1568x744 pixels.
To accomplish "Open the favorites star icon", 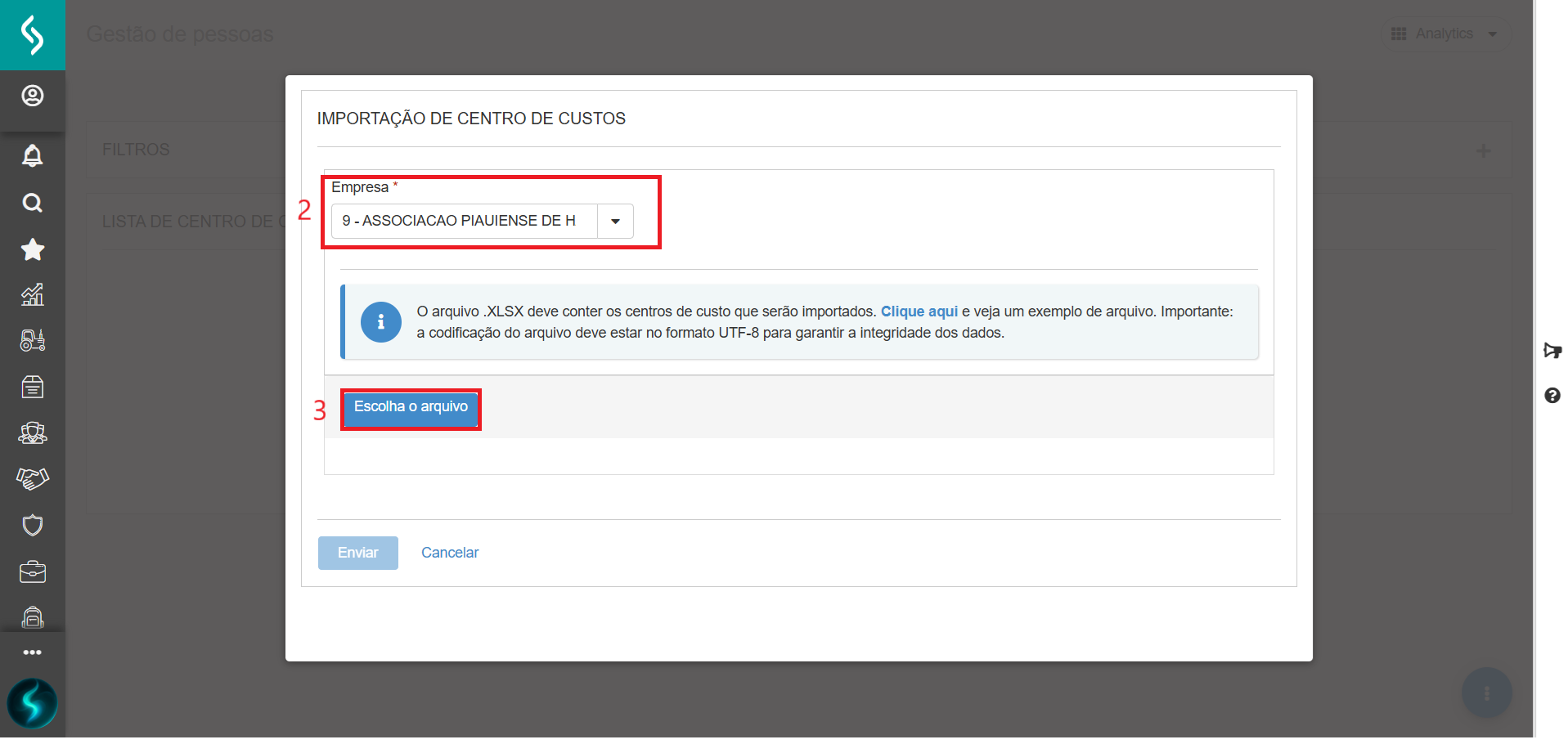I will pos(33,249).
